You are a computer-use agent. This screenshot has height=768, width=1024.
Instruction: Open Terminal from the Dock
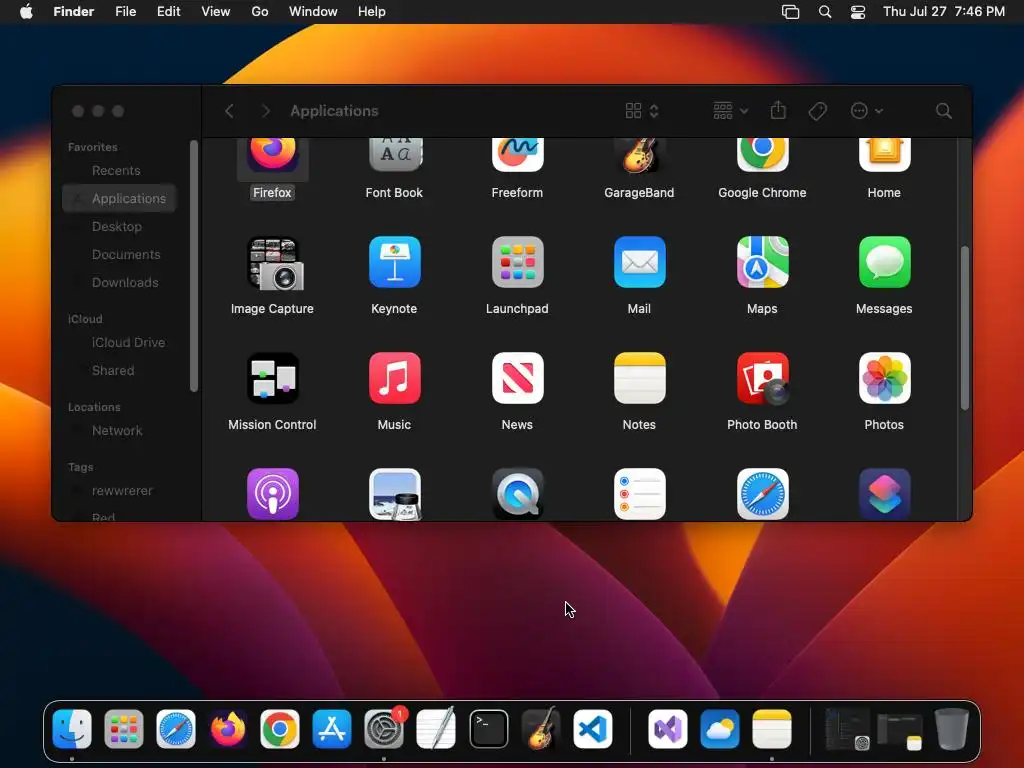point(488,729)
